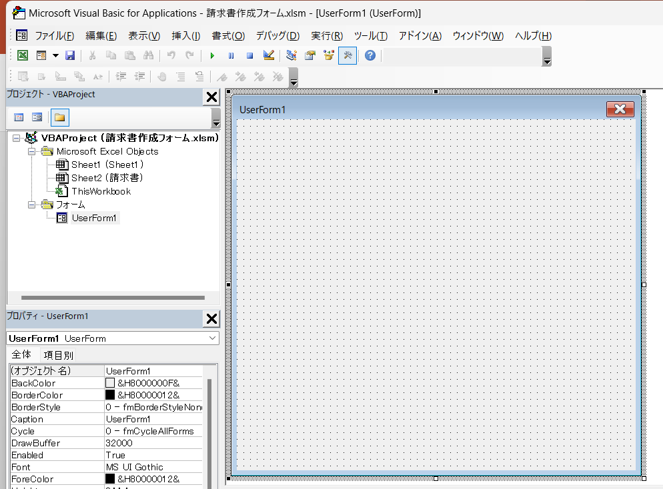Click the Toolbox icon in the toolbar

[x=347, y=56]
